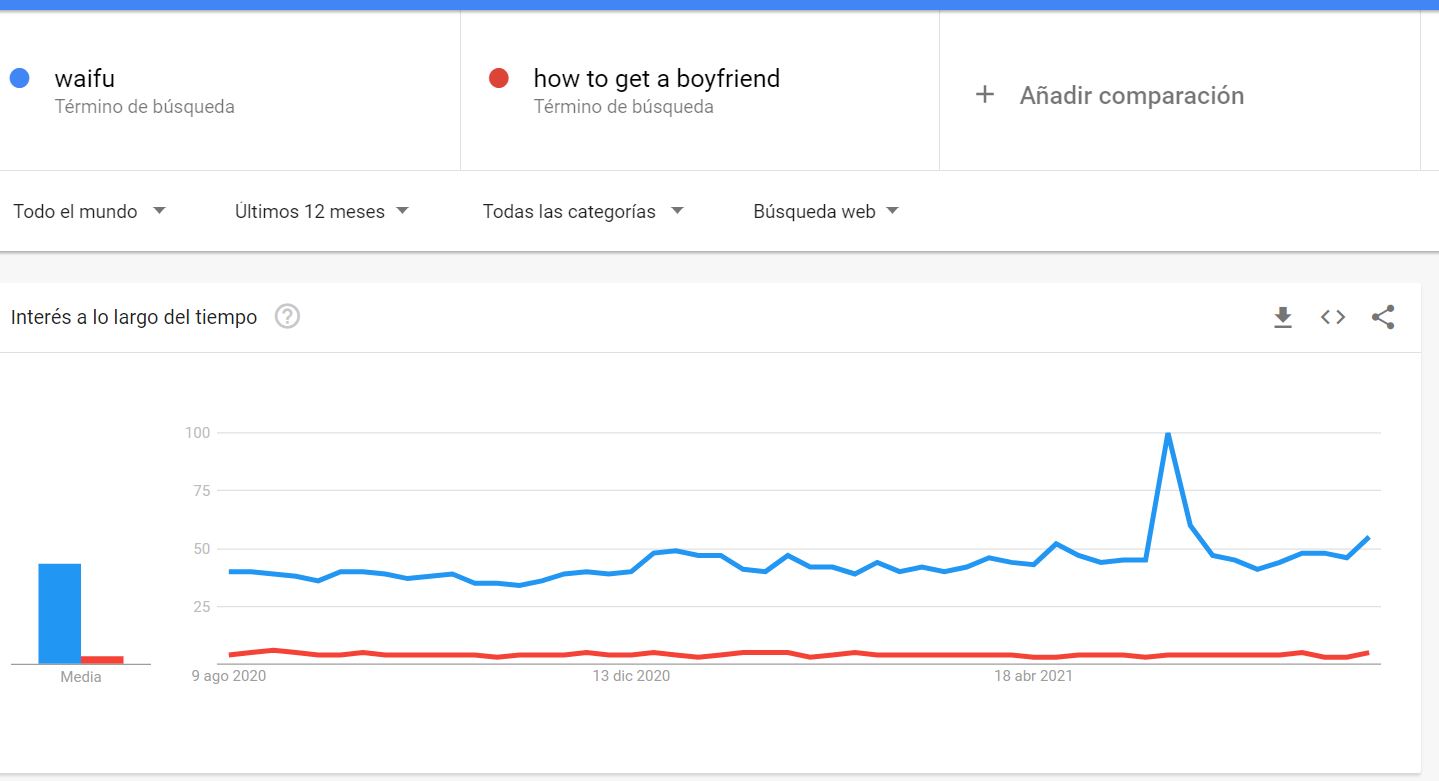Click the 13 dic 2020 date label

point(631,676)
